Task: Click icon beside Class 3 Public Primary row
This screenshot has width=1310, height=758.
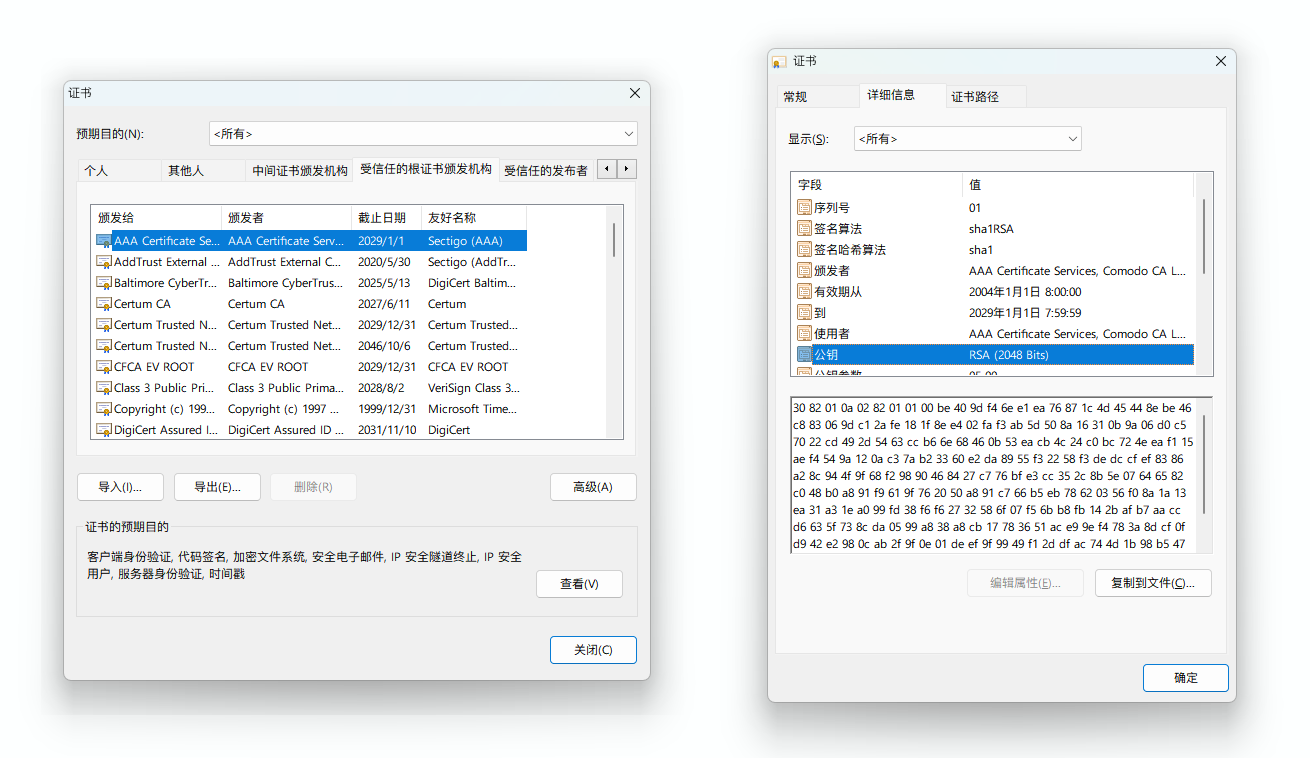Action: tap(104, 388)
